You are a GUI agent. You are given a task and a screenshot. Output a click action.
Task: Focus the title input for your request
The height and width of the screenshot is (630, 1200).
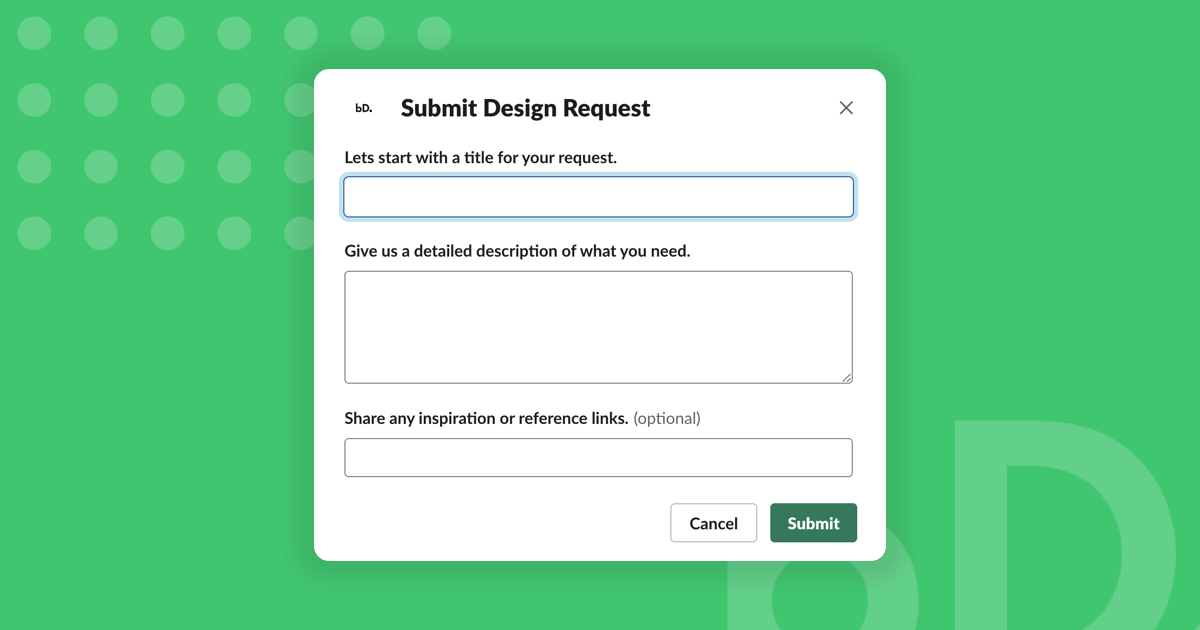pyautogui.click(x=598, y=196)
